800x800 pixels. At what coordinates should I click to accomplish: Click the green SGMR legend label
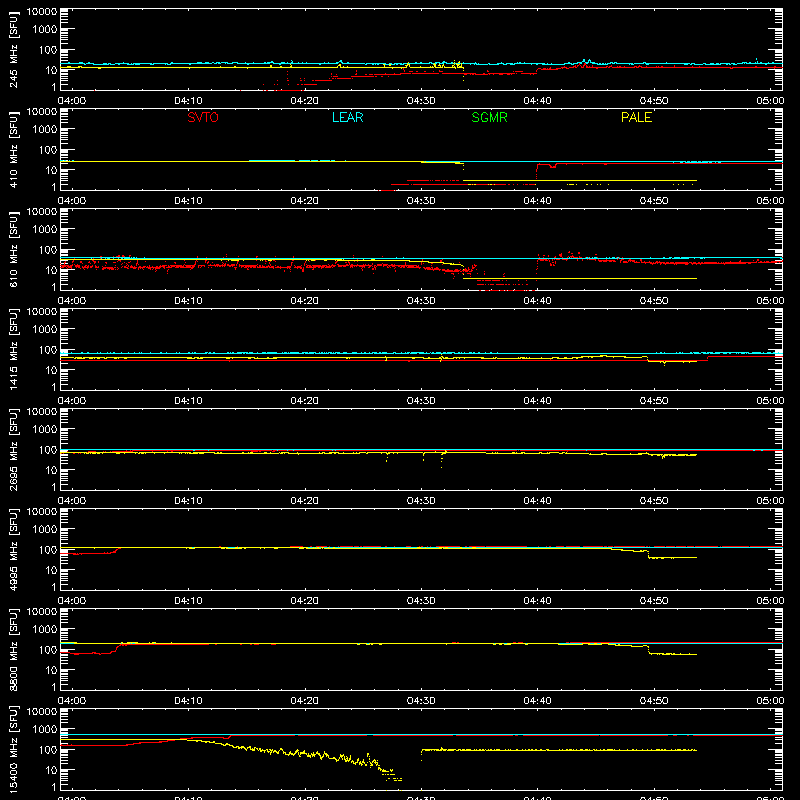(x=489, y=117)
